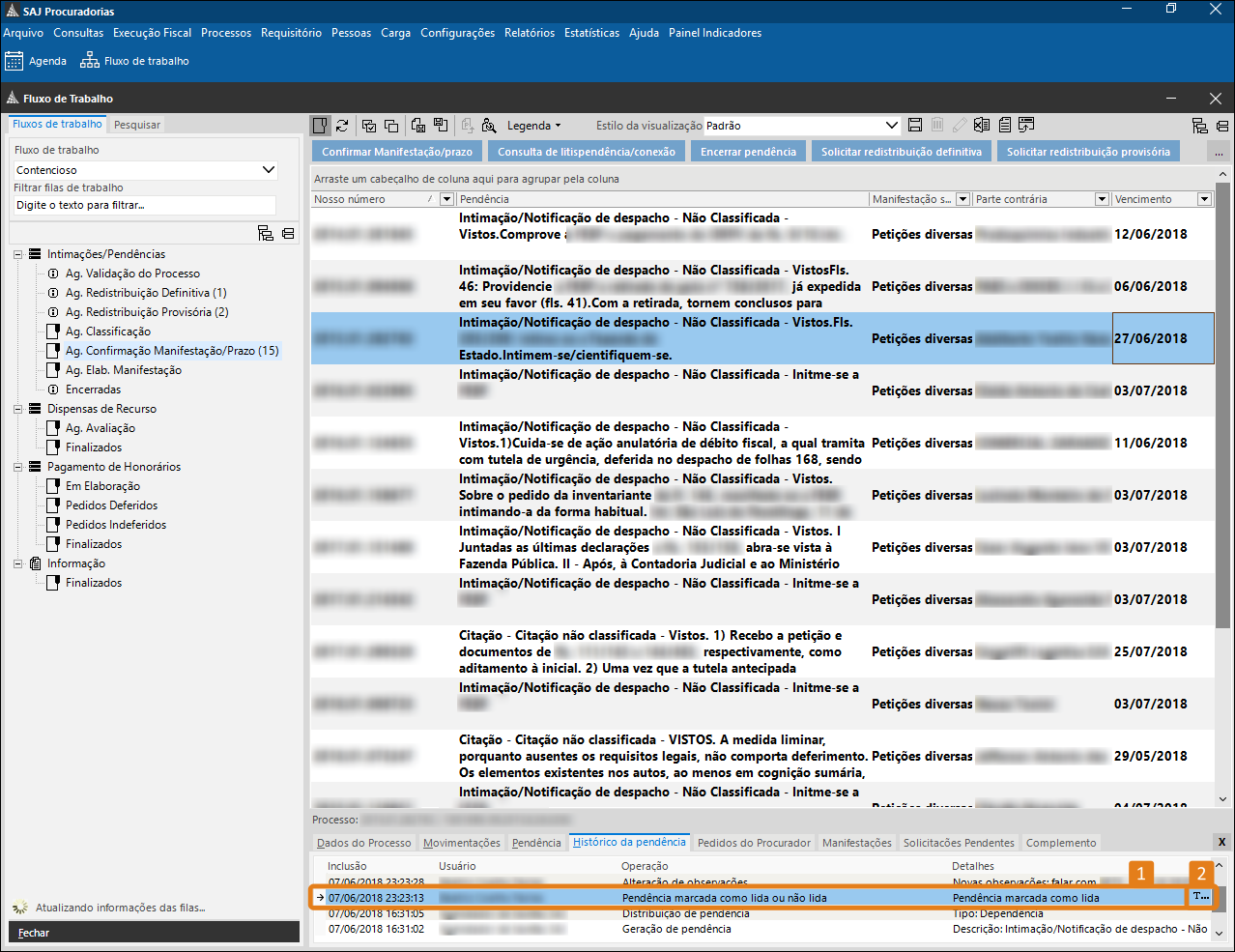Click the save visualization style icon
This screenshot has height=952, width=1235.
915,126
